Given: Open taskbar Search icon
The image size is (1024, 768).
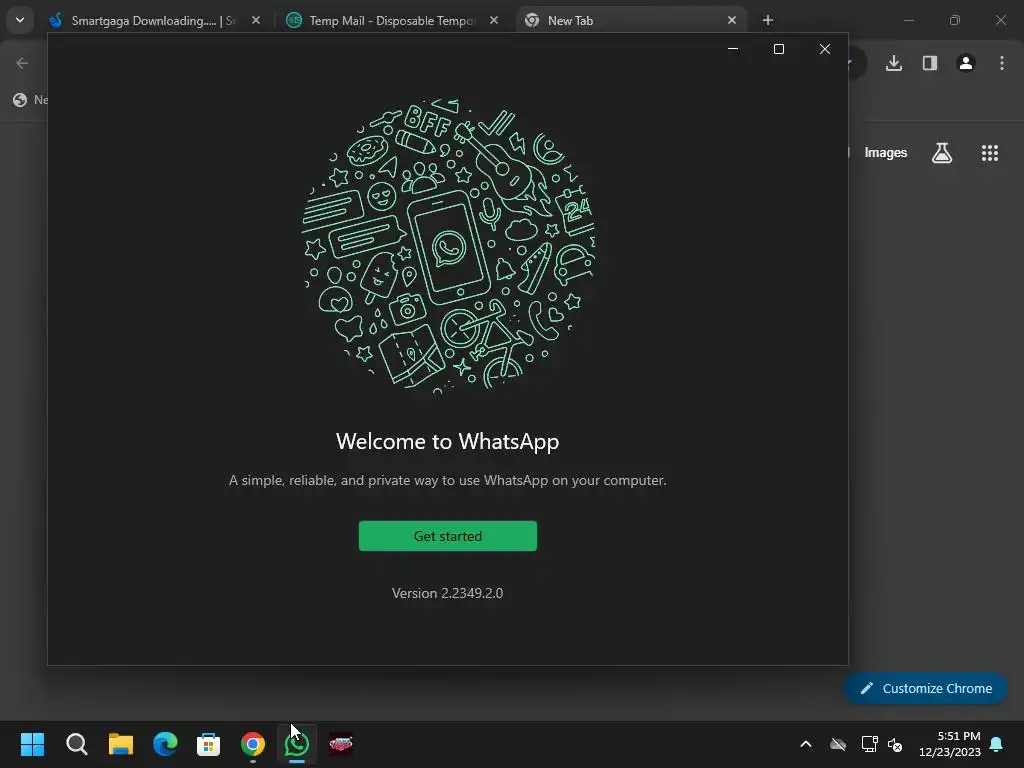Looking at the screenshot, I should [76, 744].
